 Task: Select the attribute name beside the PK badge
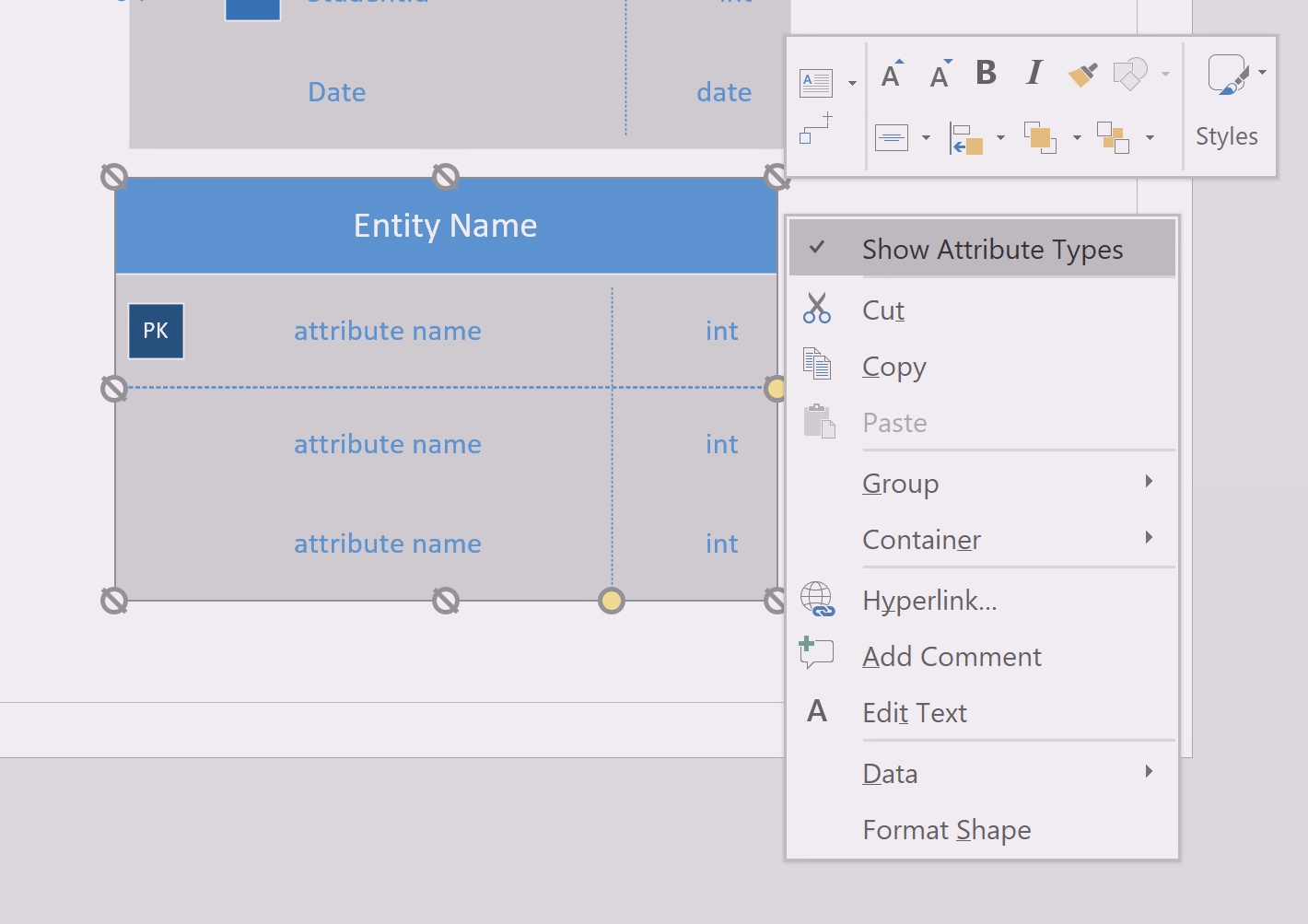point(388,331)
